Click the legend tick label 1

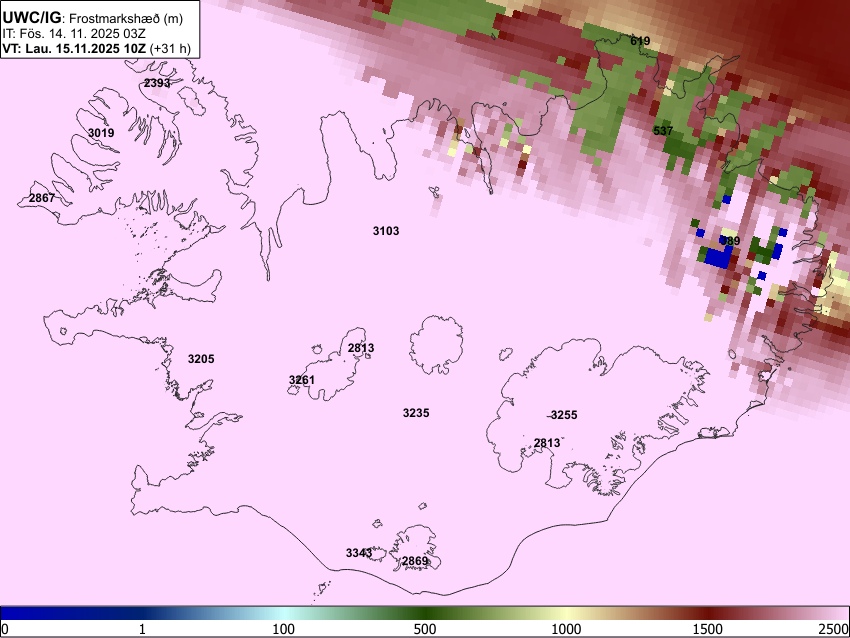[x=142, y=629]
